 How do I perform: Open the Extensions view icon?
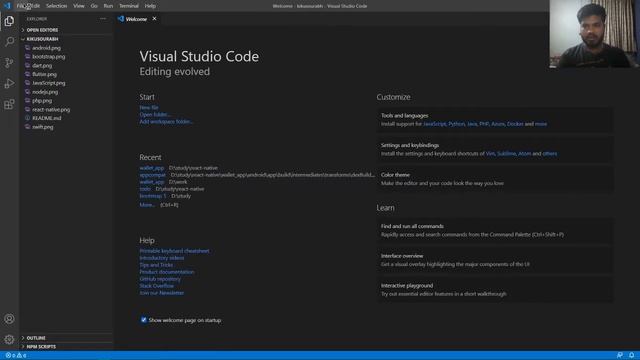click(9, 104)
